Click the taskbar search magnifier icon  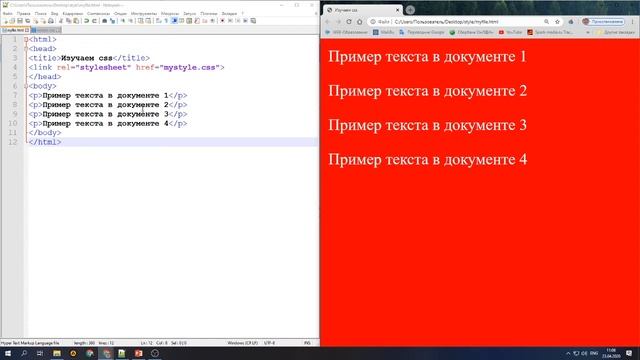pos(24,353)
